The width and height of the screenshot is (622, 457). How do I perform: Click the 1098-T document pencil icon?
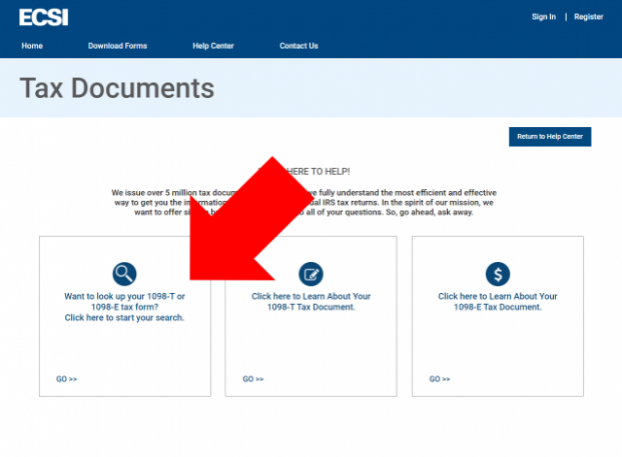(x=311, y=273)
